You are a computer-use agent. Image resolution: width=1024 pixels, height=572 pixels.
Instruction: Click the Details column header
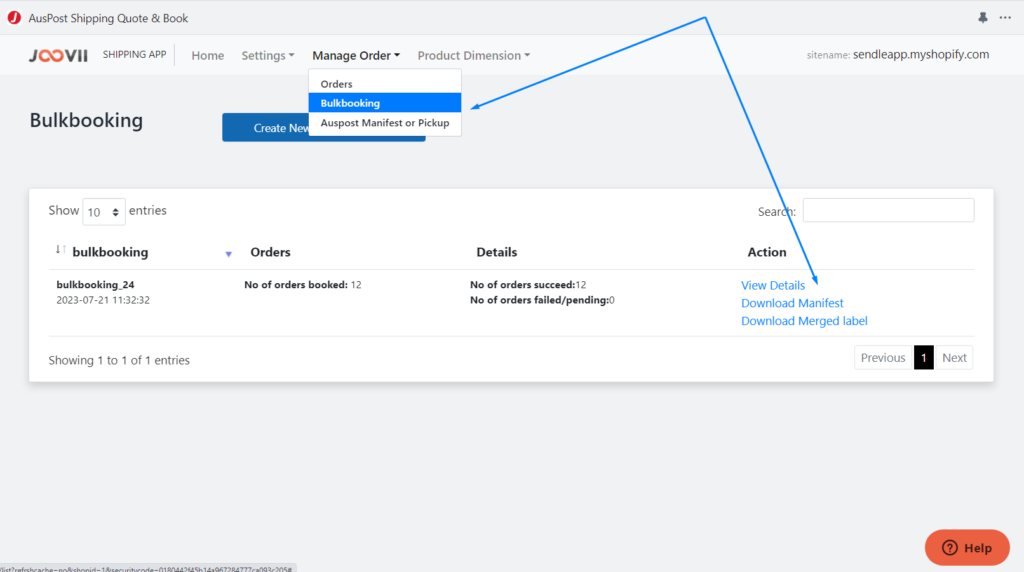click(496, 252)
